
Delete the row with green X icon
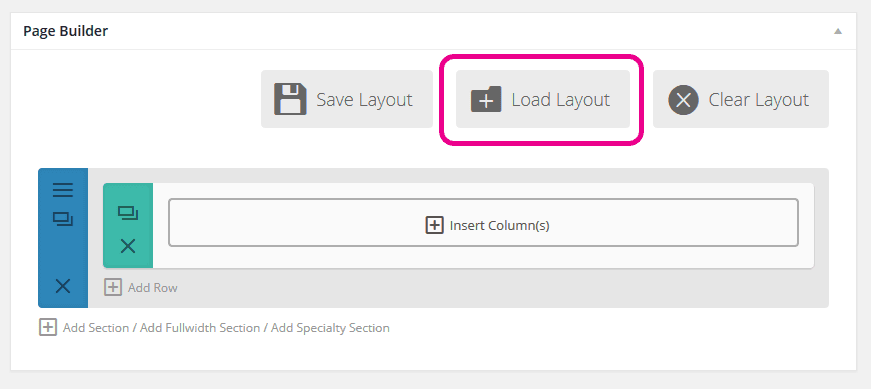click(128, 246)
